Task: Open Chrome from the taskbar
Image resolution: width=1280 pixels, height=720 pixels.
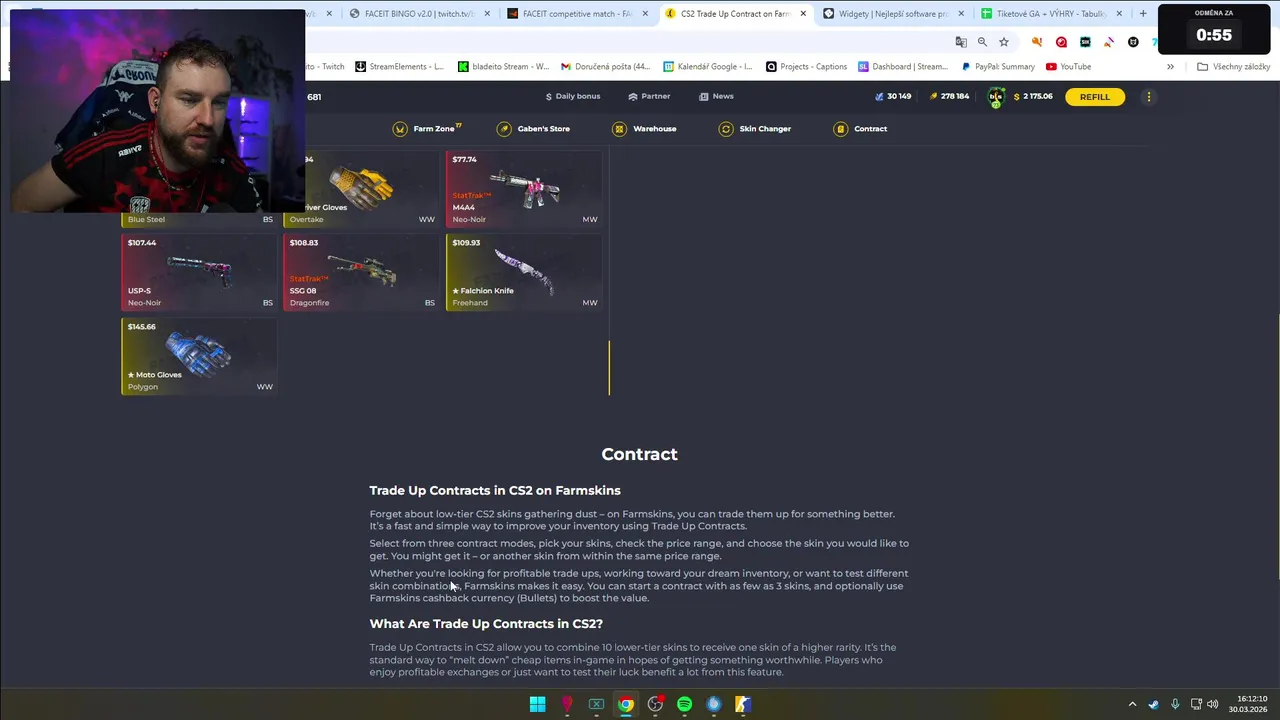Action: [x=625, y=704]
